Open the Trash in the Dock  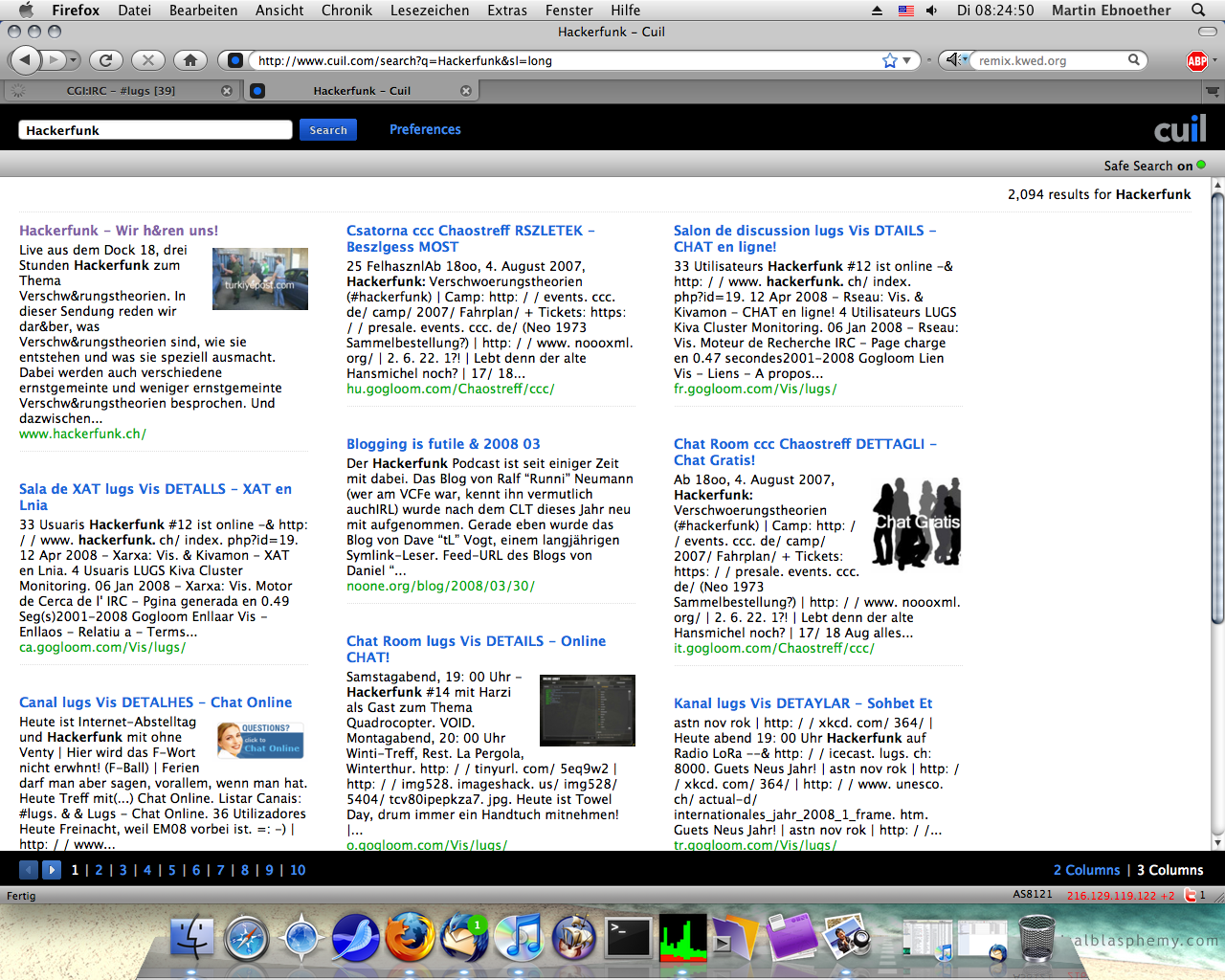(x=1036, y=937)
